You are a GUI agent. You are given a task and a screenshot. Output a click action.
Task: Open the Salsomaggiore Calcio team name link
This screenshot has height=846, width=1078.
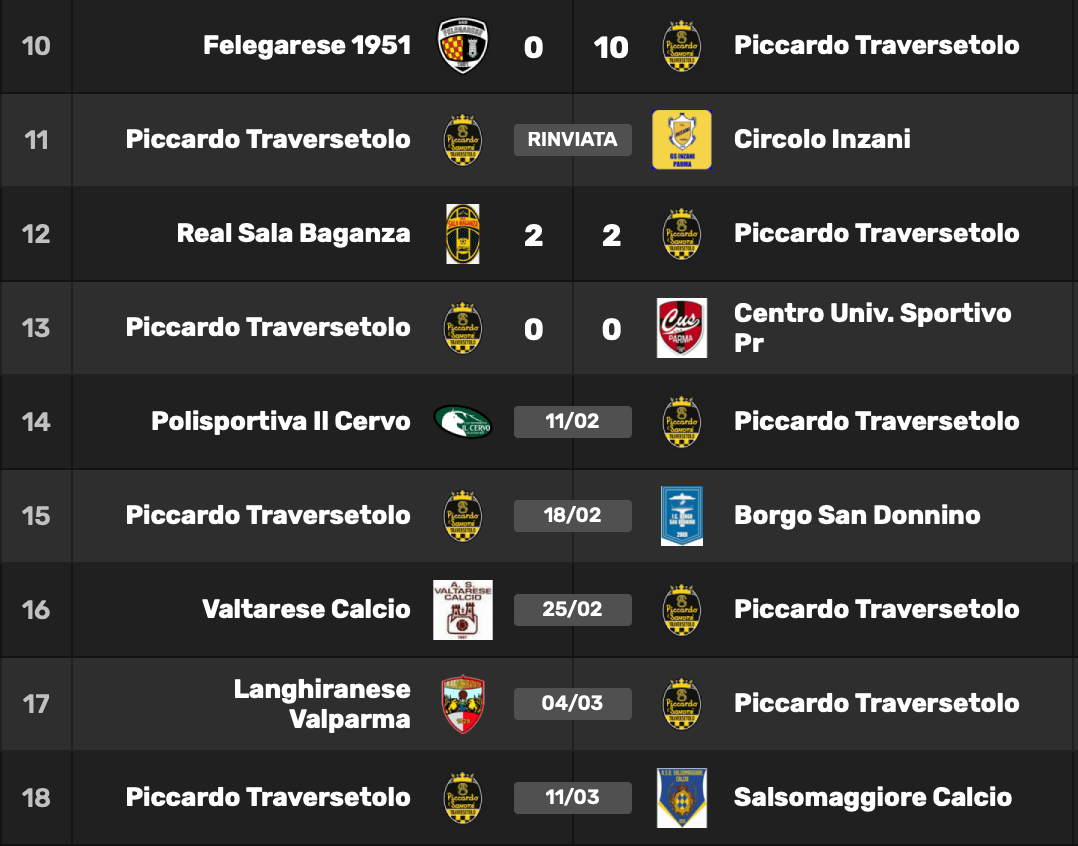coord(872,797)
